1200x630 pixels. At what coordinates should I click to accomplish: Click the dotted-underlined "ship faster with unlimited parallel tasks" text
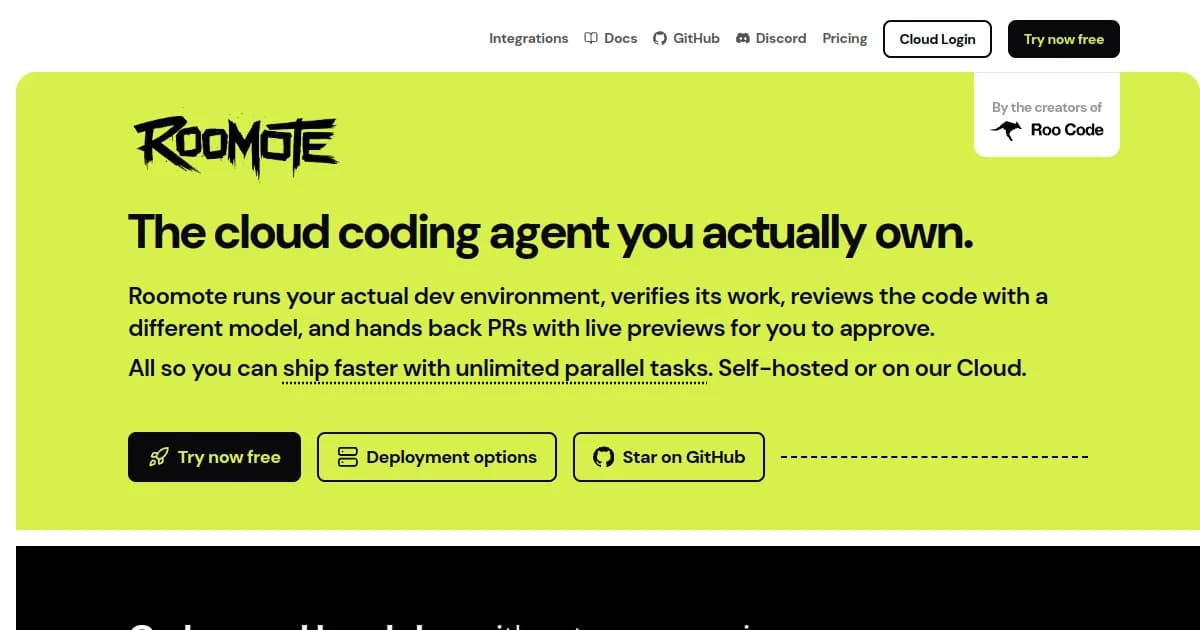[497, 368]
